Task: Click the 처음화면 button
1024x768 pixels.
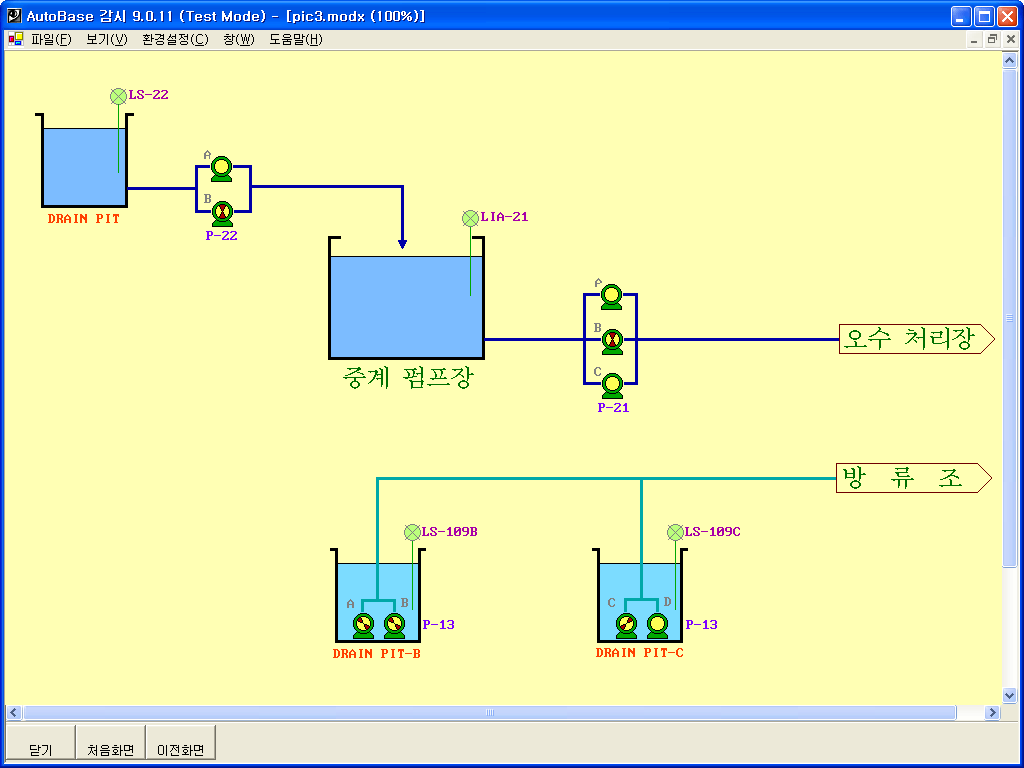Action: tap(110, 749)
